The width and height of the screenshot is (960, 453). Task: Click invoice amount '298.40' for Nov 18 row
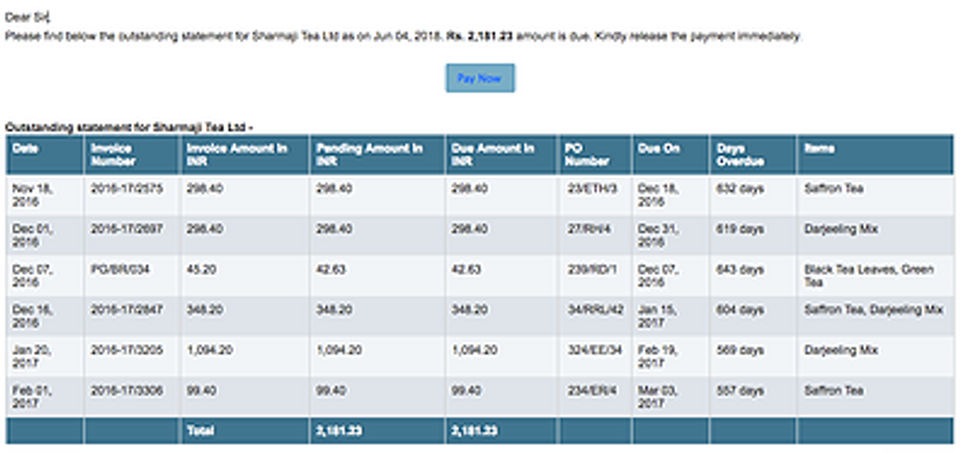point(204,189)
